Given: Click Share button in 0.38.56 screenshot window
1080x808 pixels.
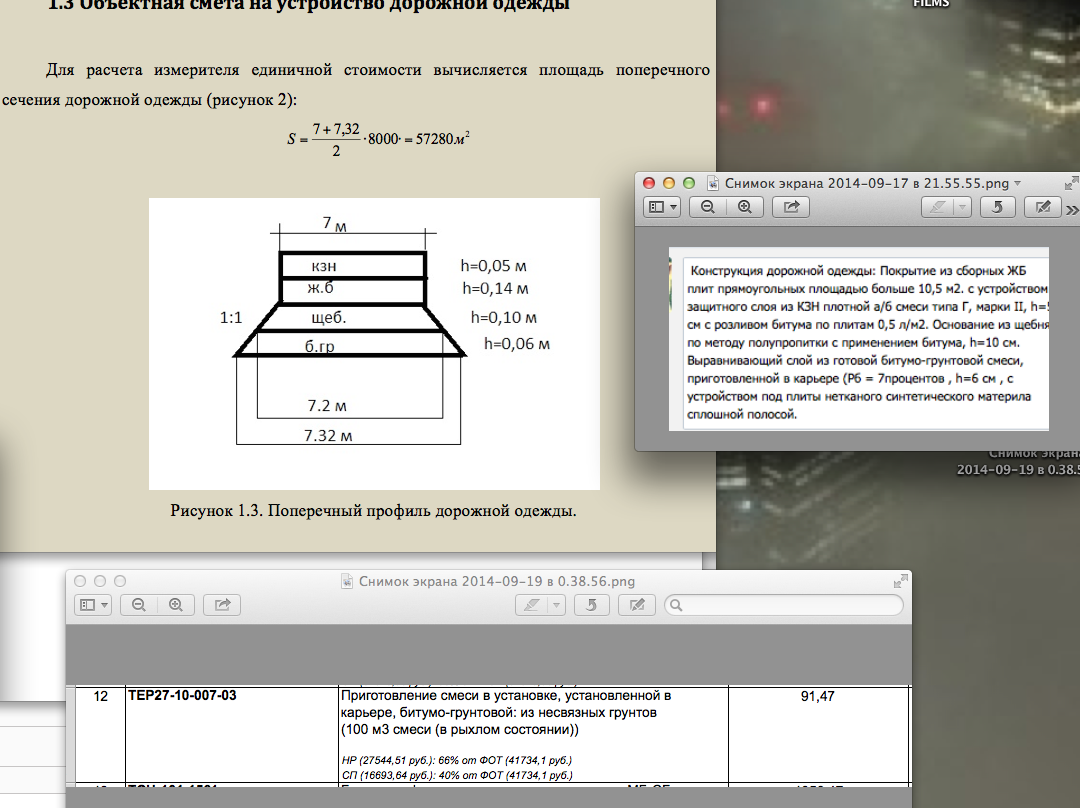Looking at the screenshot, I should click(222, 605).
